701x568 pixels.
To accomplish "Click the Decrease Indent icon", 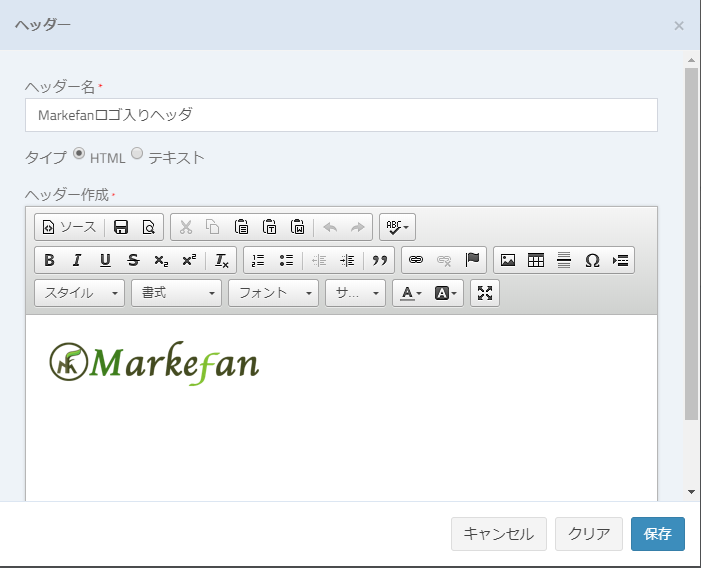I will click(319, 260).
